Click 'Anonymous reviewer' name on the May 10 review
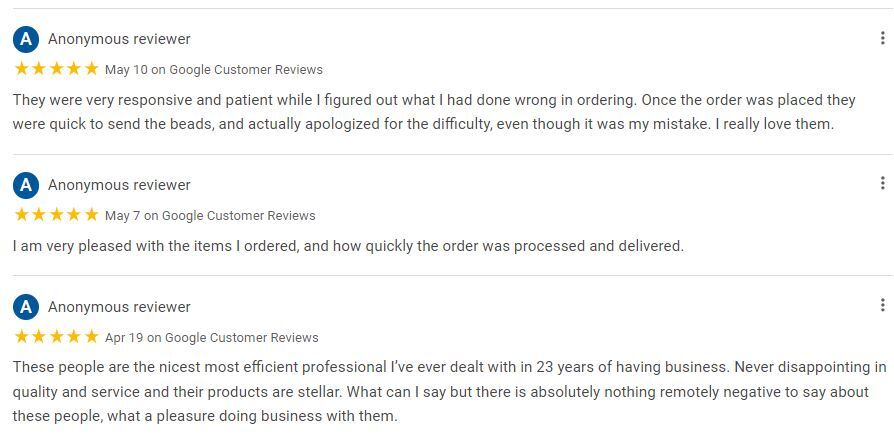The image size is (894, 446). tap(119, 39)
